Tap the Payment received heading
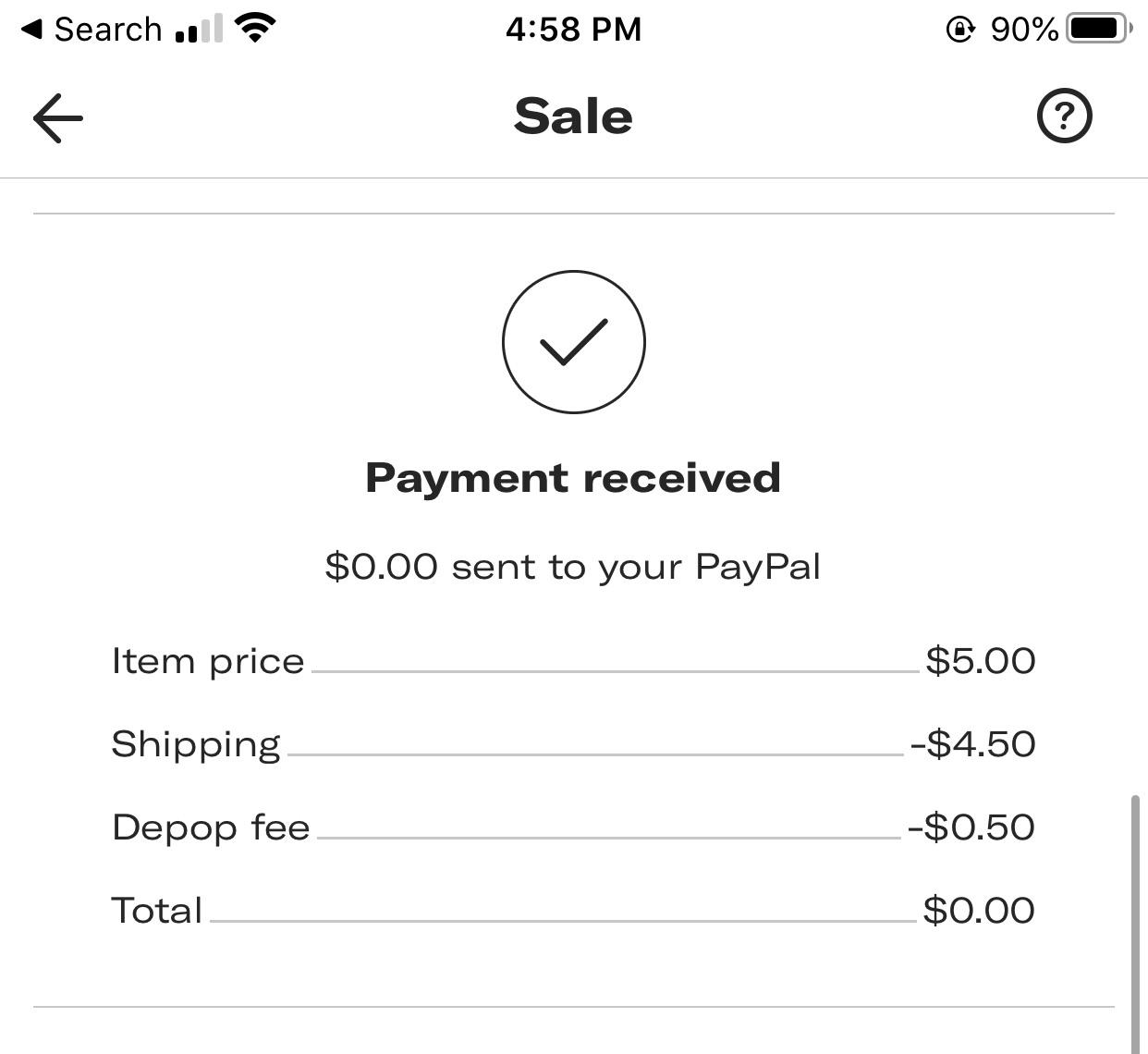1148x1054 pixels. click(573, 478)
